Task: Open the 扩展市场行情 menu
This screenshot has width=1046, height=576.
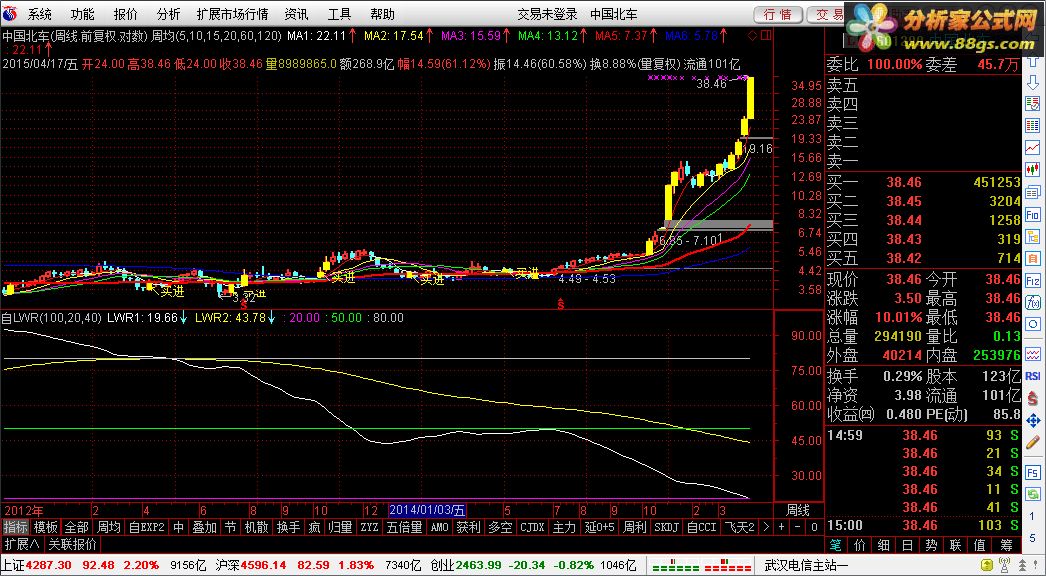Action: coord(233,14)
